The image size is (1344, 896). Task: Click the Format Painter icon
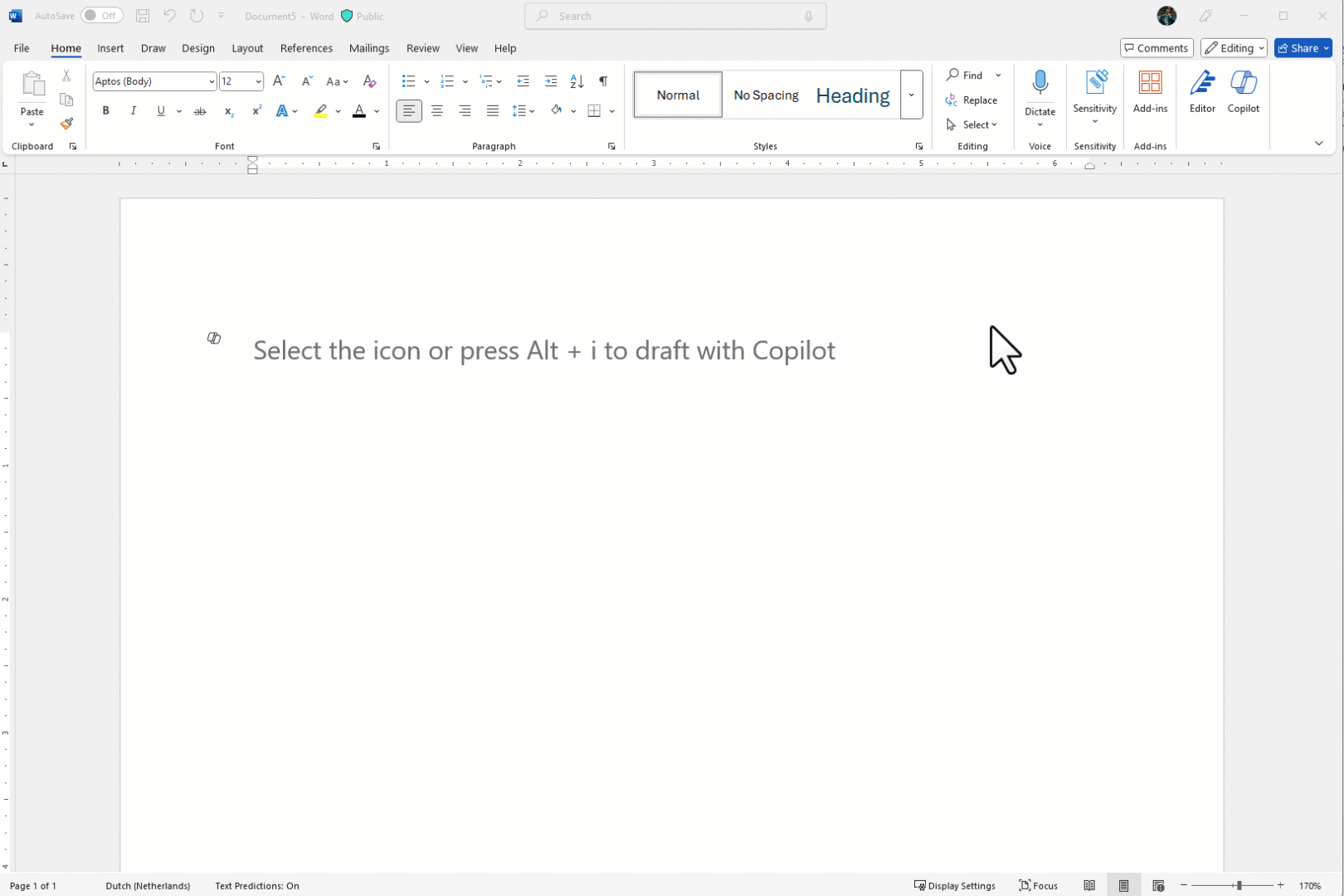66,124
